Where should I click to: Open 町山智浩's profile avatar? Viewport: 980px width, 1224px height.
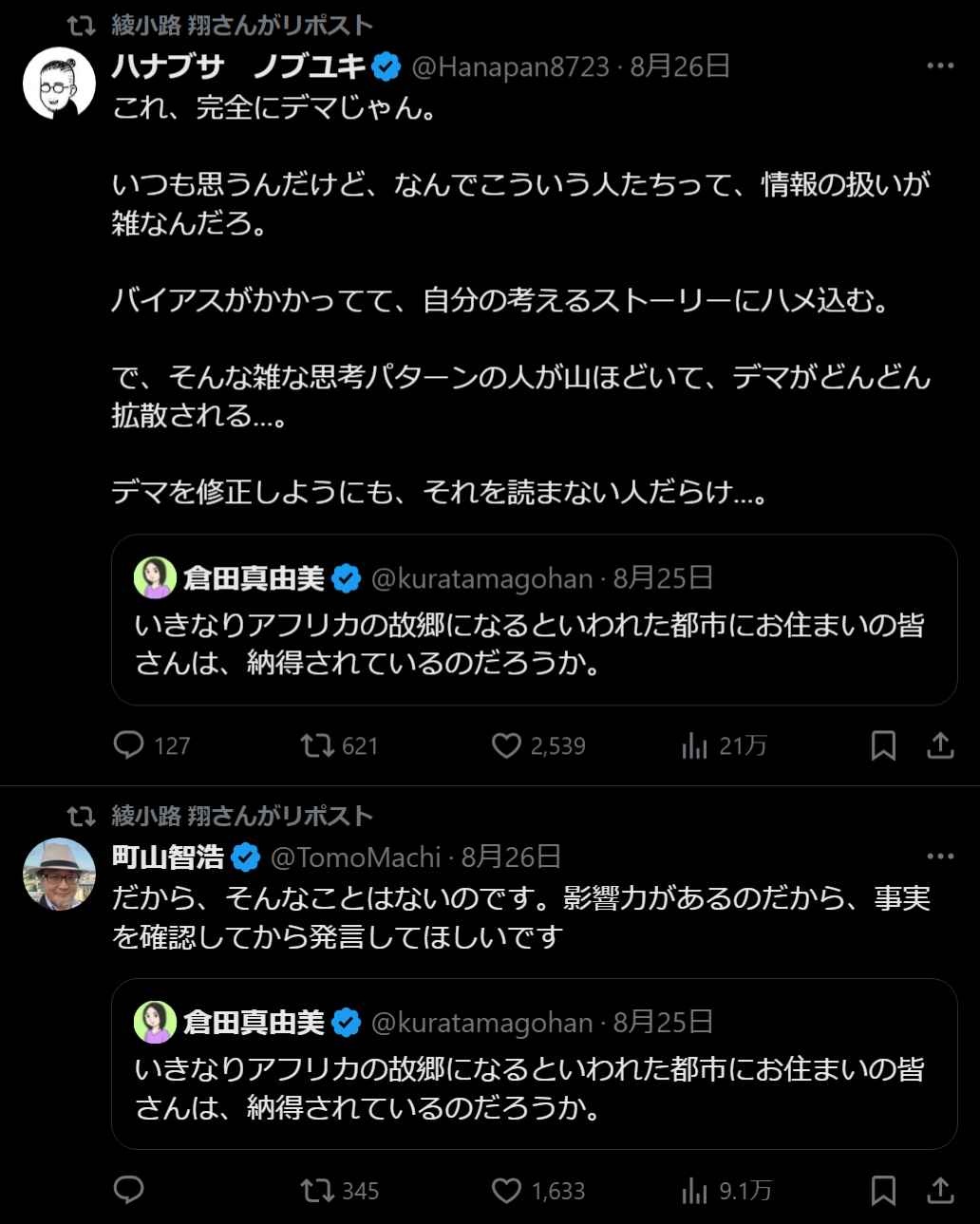[59, 874]
